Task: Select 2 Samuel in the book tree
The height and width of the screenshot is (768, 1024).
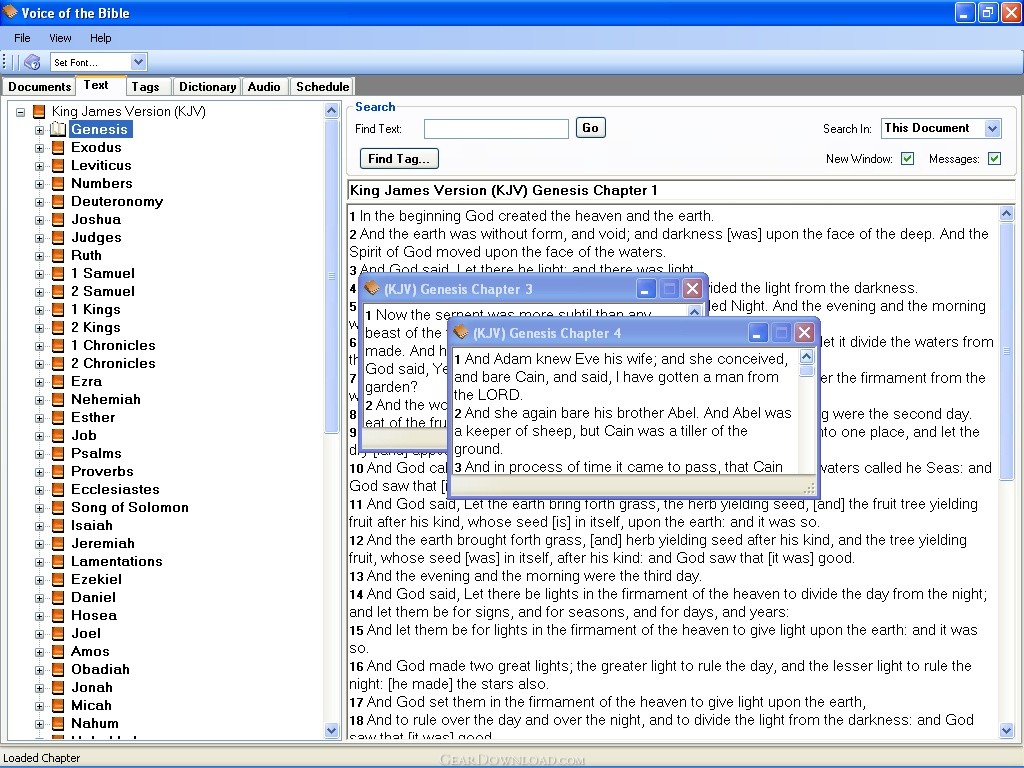Action: 103,291
